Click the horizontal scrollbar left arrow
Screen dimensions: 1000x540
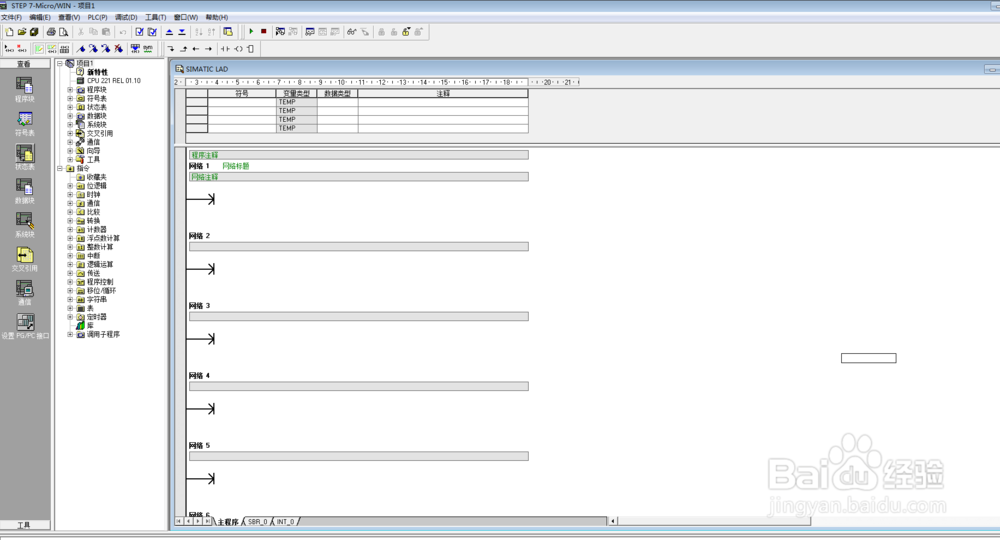pyautogui.click(x=612, y=521)
